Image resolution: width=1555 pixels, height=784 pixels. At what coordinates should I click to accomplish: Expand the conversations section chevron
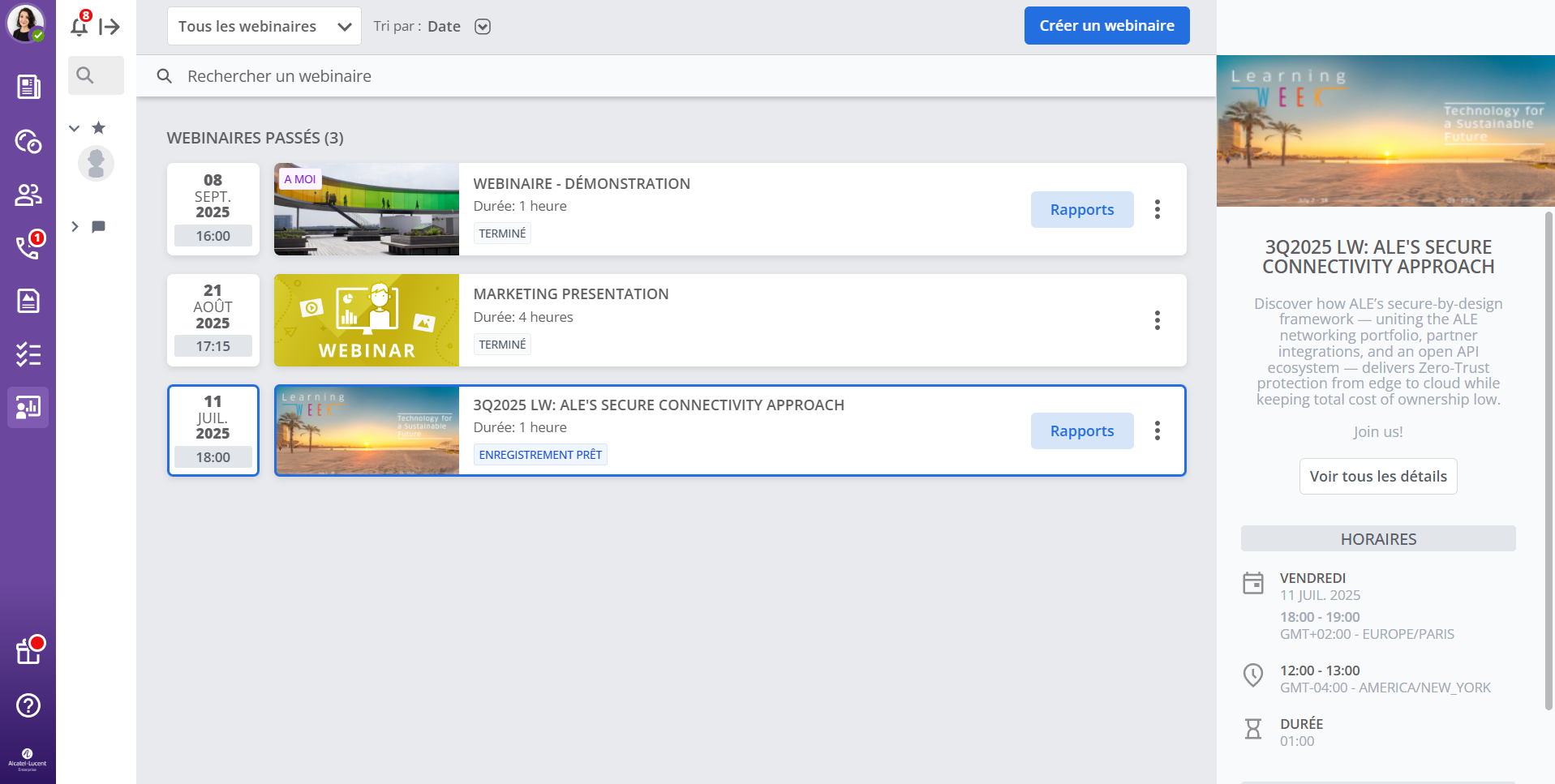75,226
